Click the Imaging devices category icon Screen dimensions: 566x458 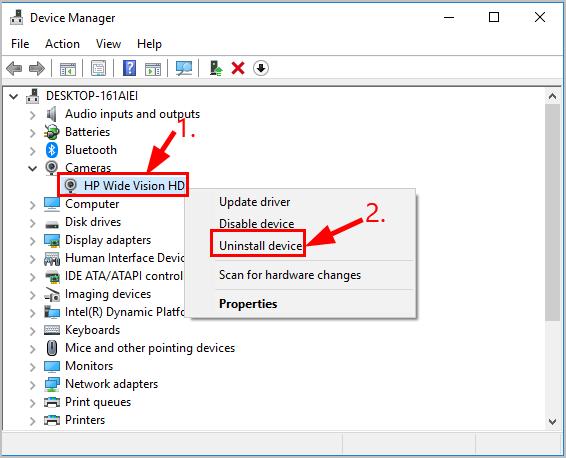click(x=52, y=294)
